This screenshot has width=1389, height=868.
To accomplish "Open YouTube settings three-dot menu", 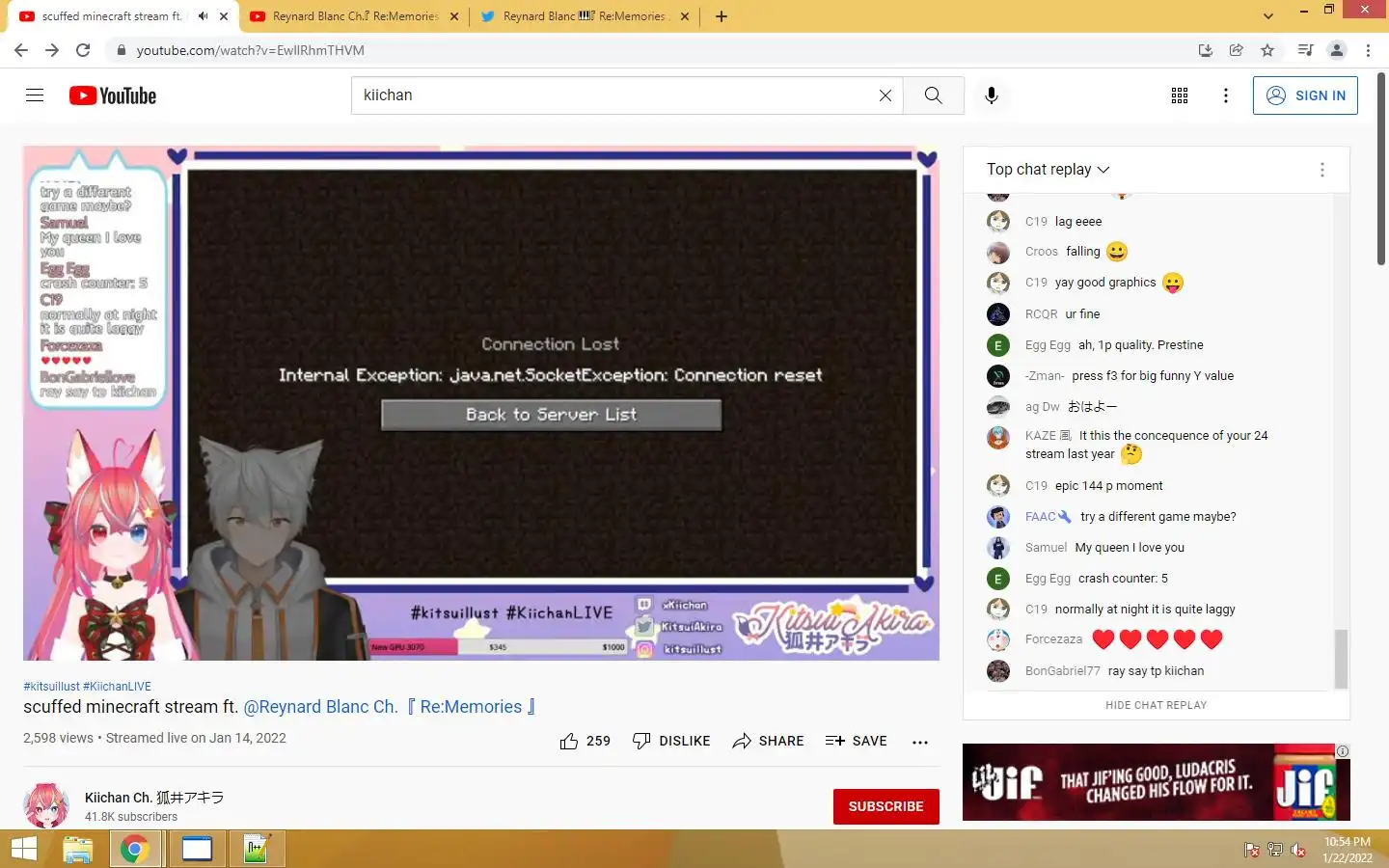I will click(1225, 95).
